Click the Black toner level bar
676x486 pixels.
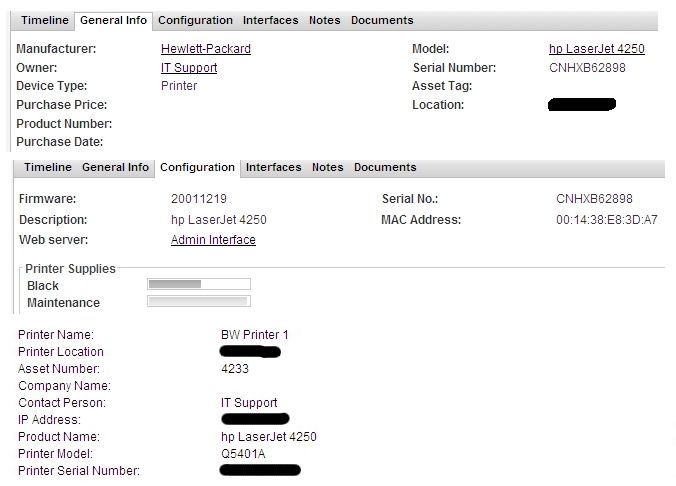coord(199,284)
